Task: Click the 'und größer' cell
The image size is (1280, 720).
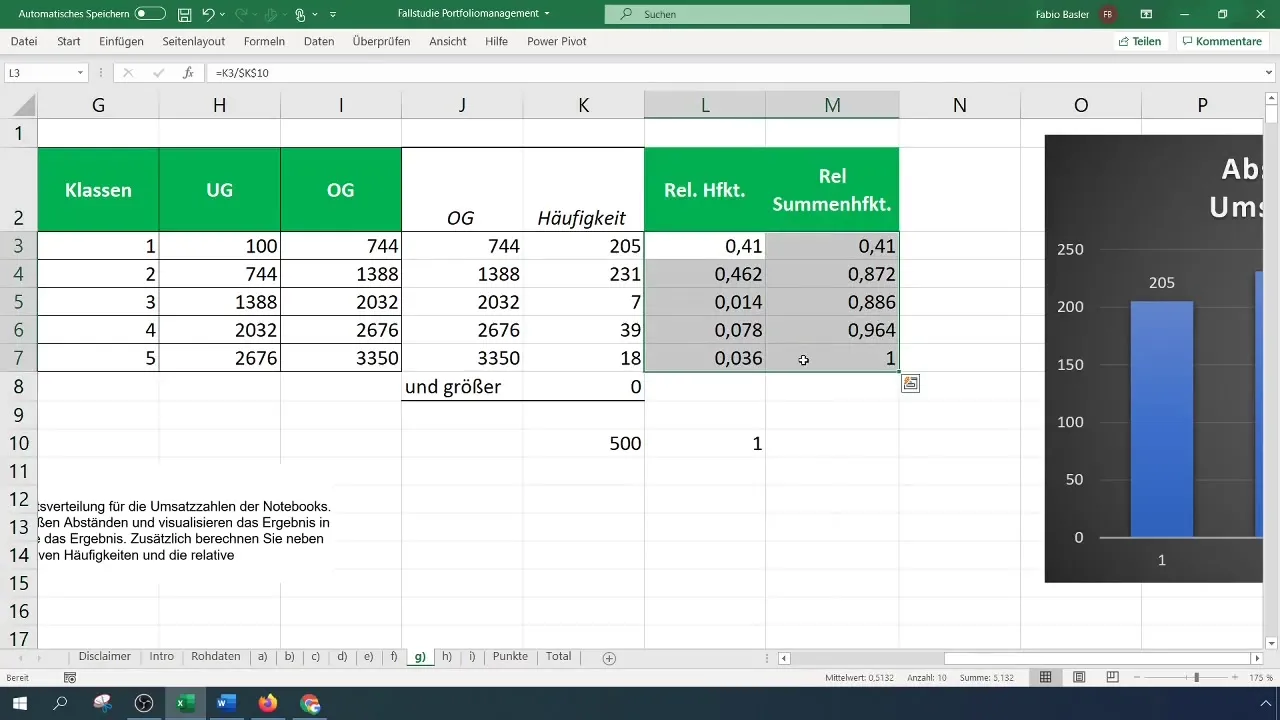Action: (x=462, y=386)
